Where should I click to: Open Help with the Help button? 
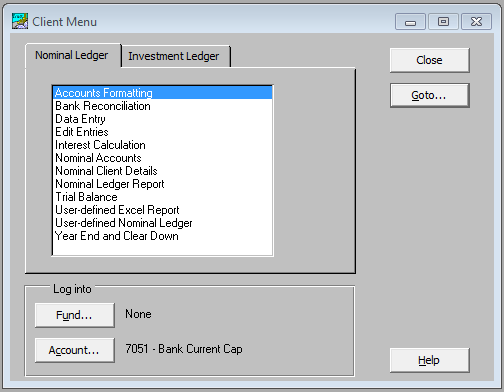point(429,360)
